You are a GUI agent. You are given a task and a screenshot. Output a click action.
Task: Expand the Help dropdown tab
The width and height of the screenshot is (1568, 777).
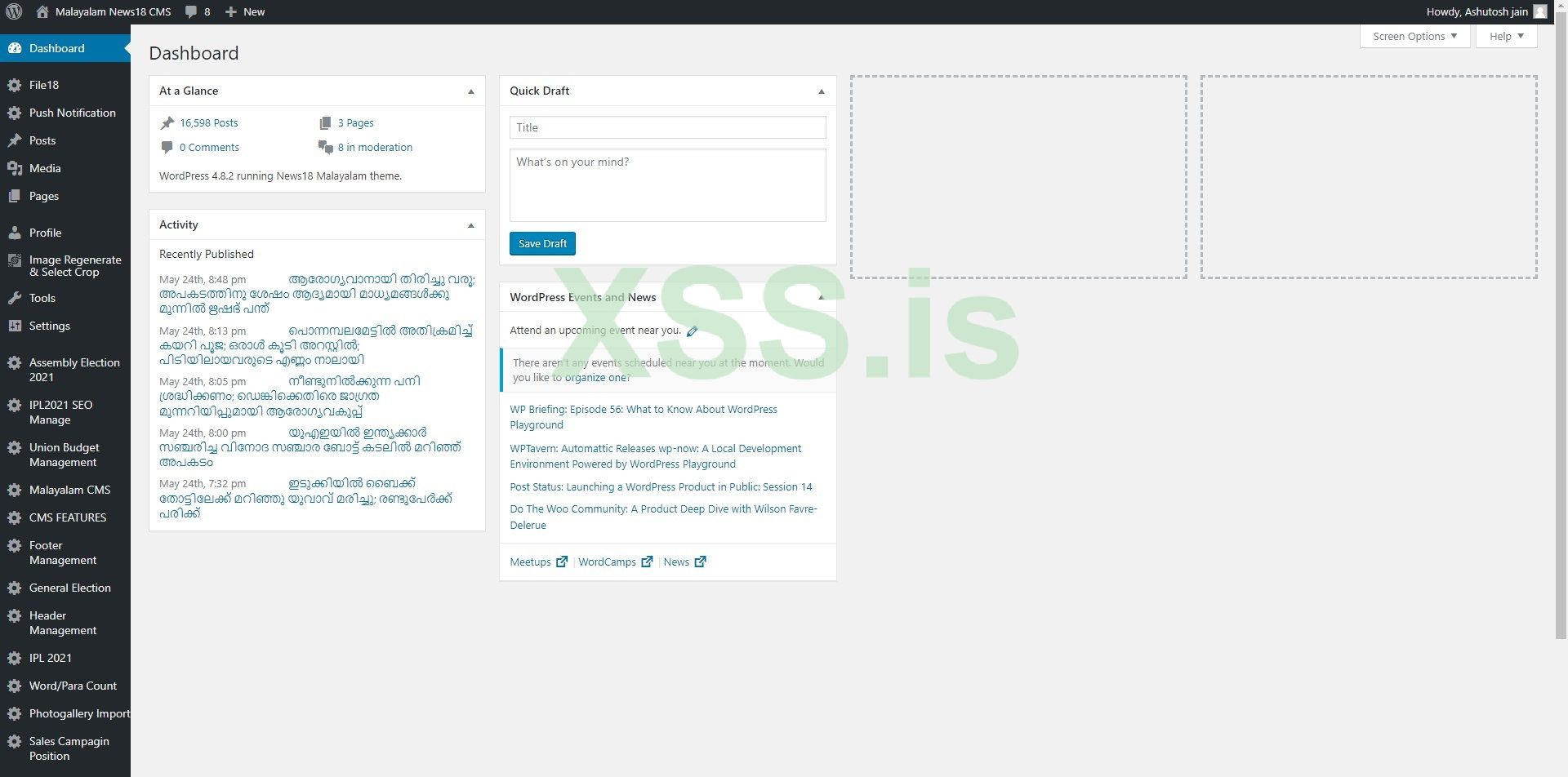tap(1507, 36)
